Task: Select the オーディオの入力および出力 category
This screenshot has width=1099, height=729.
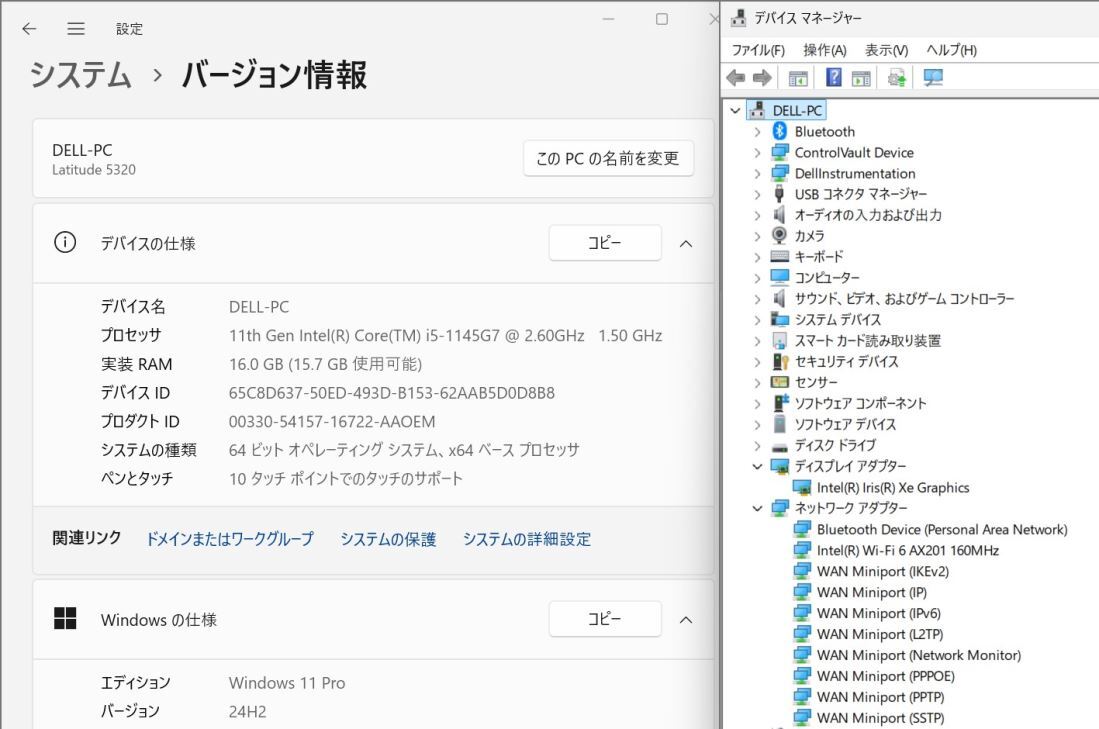Action: (x=868, y=215)
